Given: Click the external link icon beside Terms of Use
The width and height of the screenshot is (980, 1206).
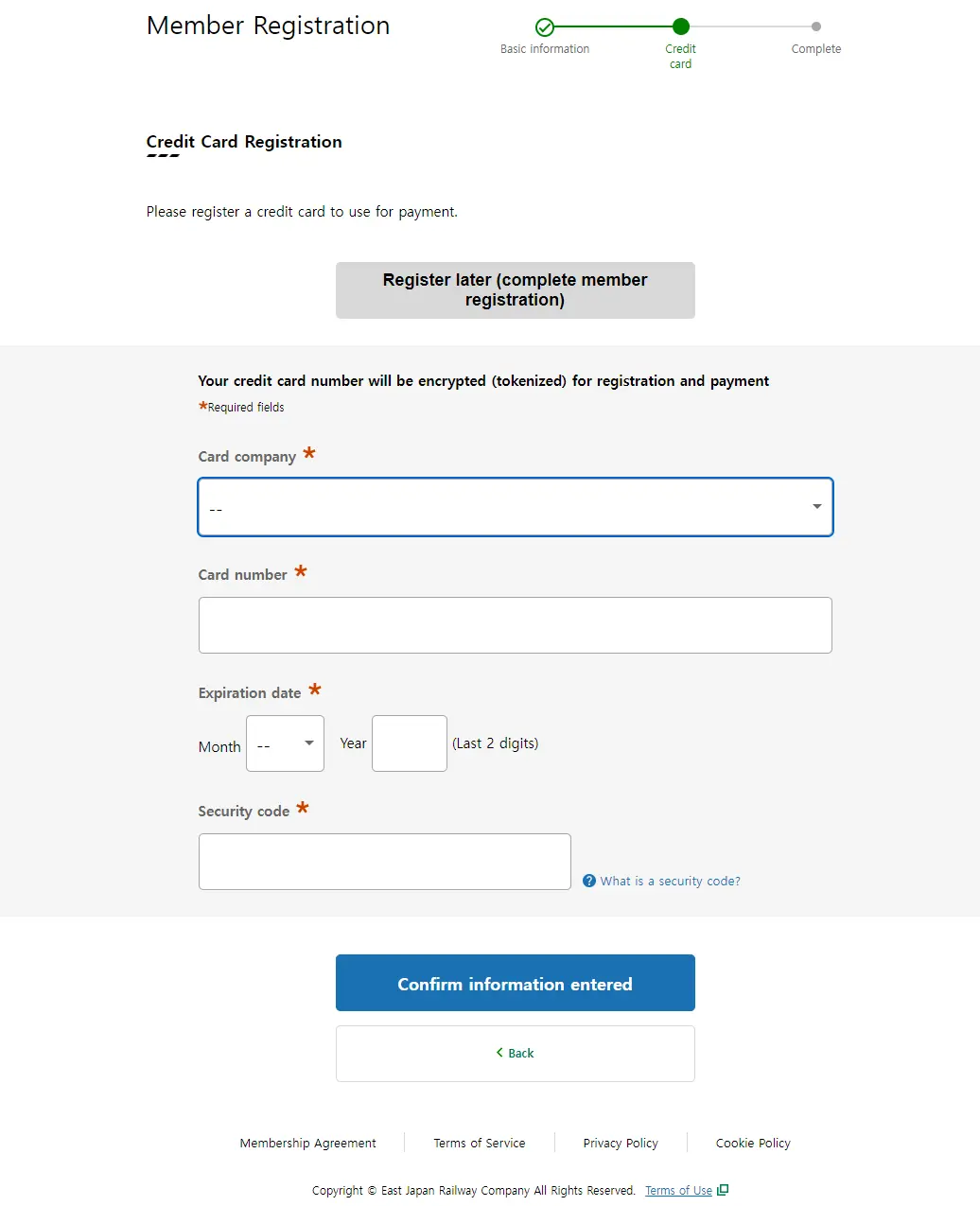Looking at the screenshot, I should [723, 1190].
